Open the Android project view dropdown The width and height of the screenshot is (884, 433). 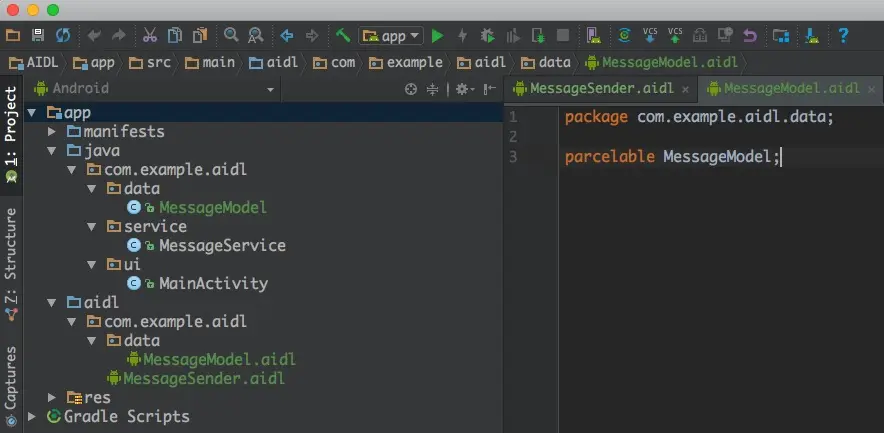point(154,89)
